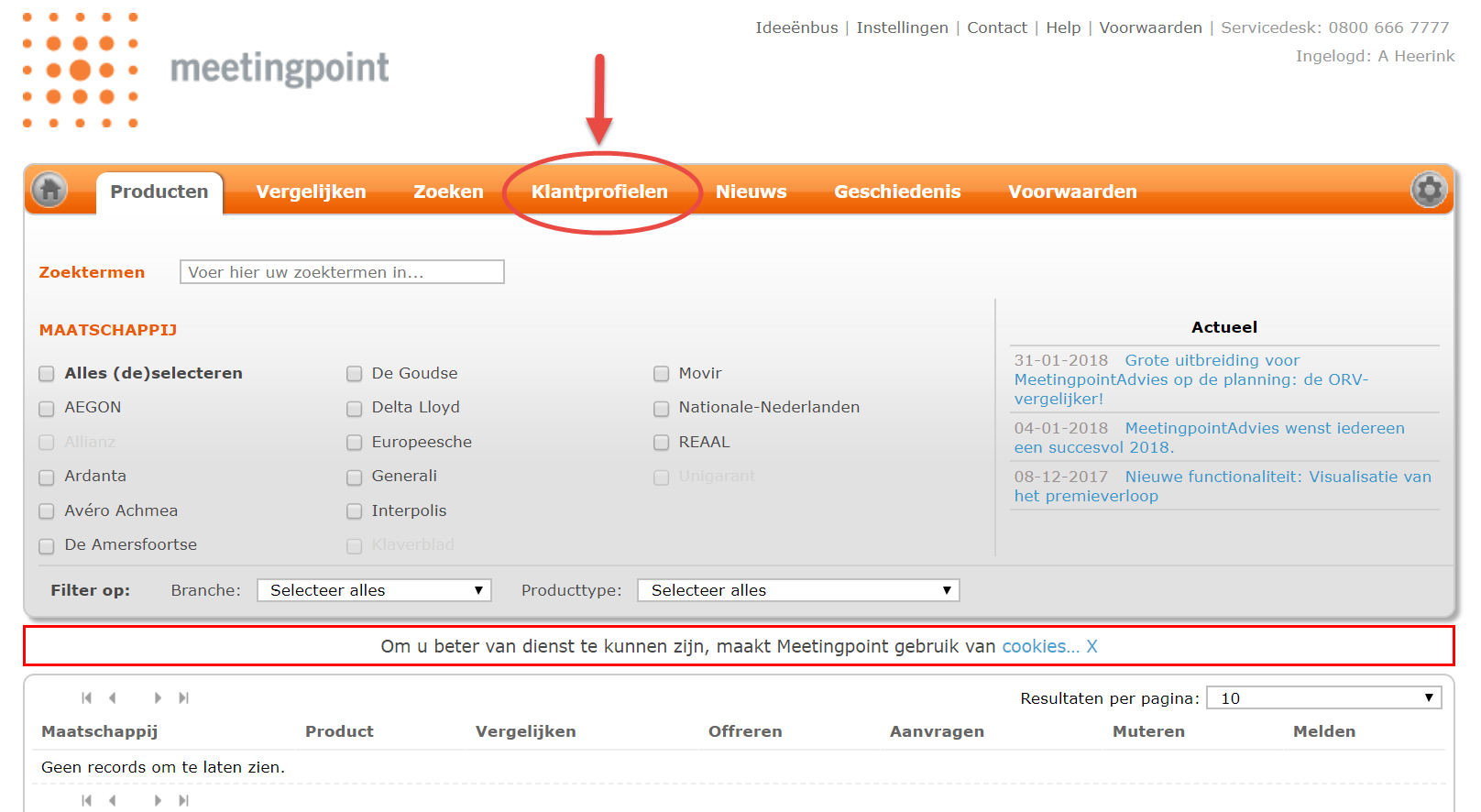The height and width of the screenshot is (812, 1481).
Task: Check the Nationale-Nederlanden checkbox
Action: (x=661, y=409)
